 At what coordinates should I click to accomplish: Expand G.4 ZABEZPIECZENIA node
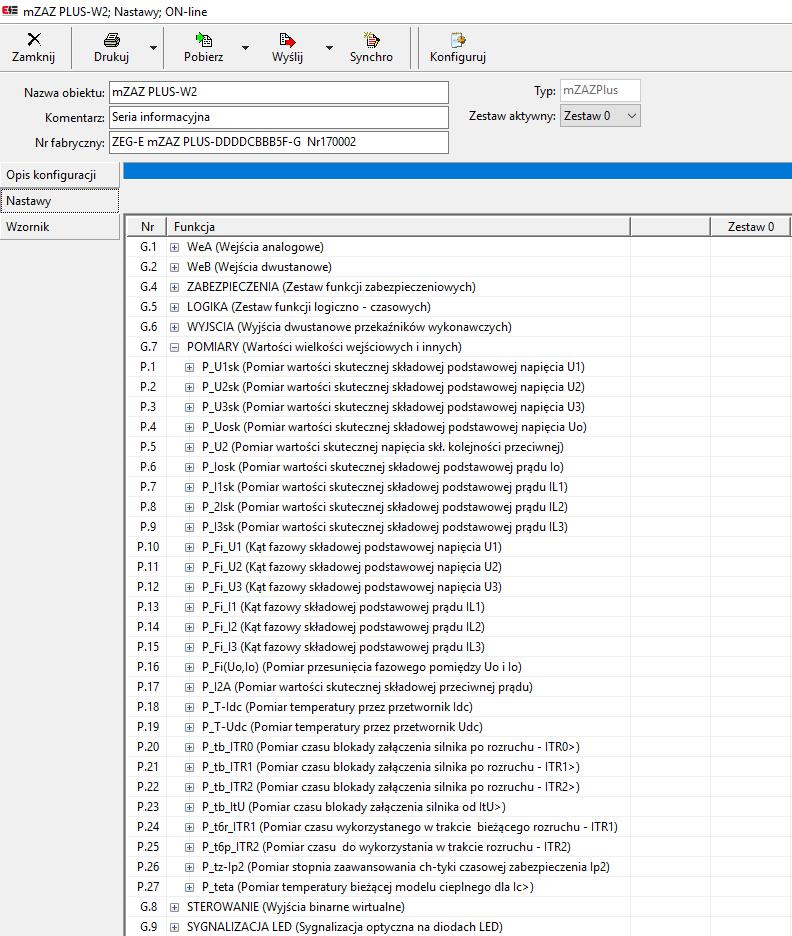coord(174,287)
